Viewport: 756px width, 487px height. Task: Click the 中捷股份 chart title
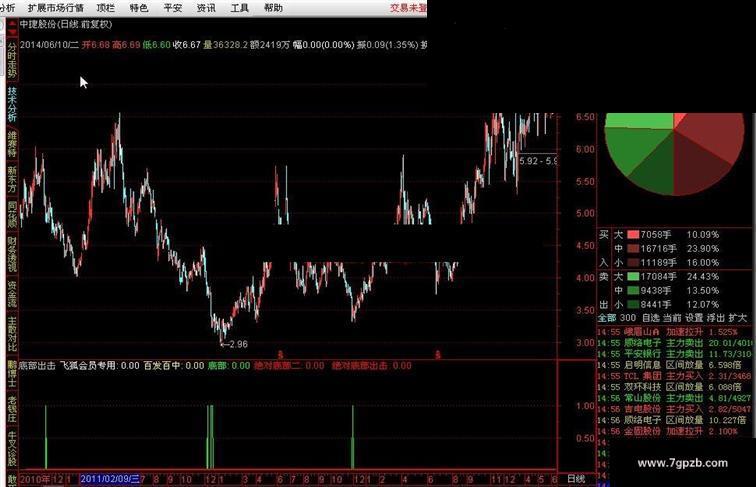click(66, 24)
